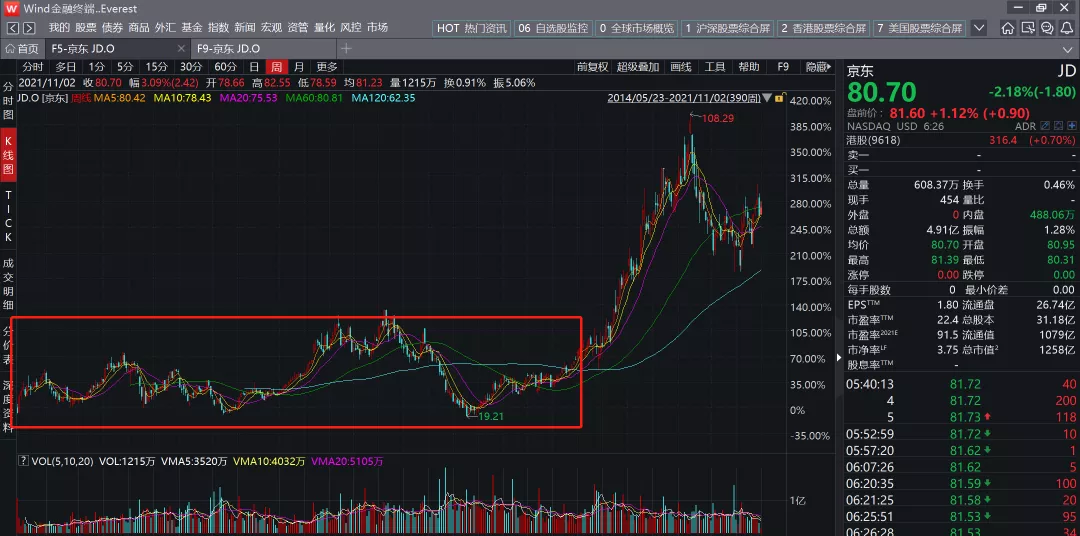Image resolution: width=1080 pixels, height=536 pixels.
Task: Click the 画线 drawing button
Action: 681,67
